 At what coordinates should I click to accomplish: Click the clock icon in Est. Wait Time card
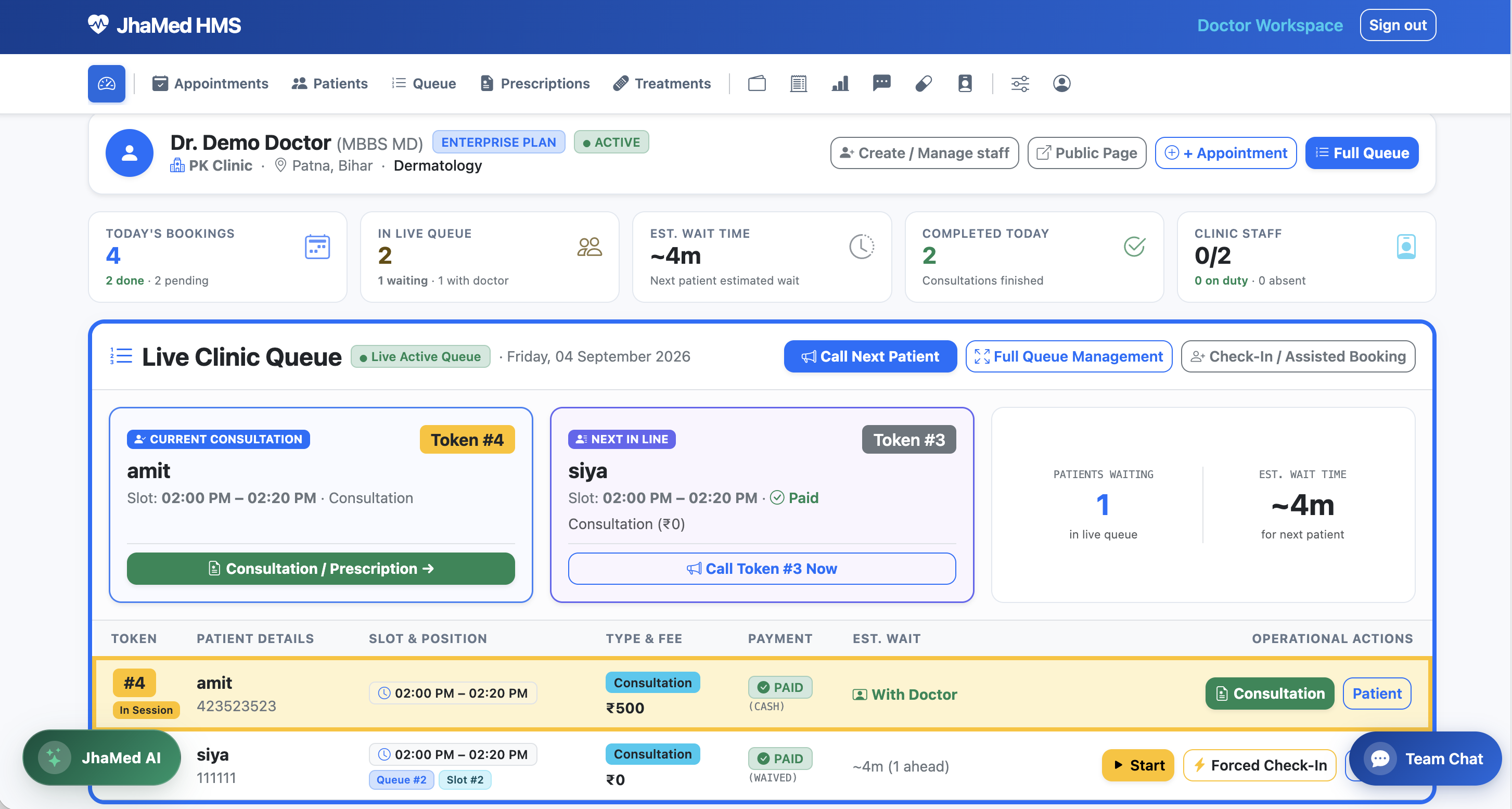click(x=862, y=247)
